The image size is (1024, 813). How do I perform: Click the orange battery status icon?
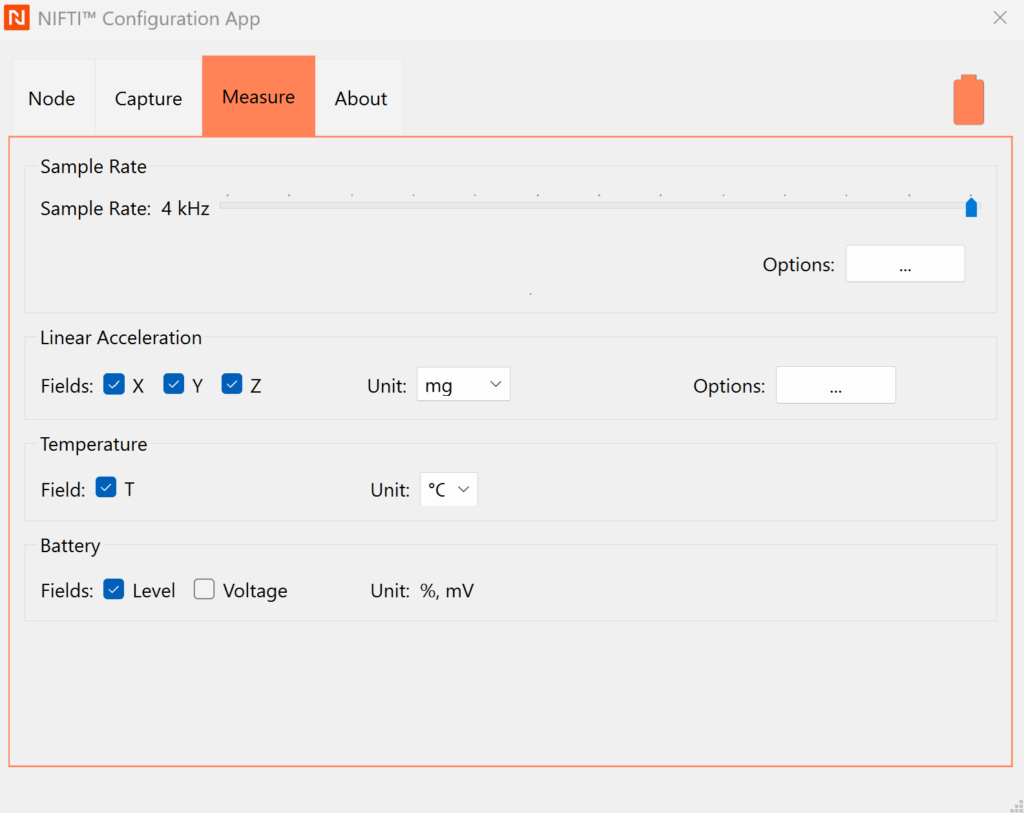pyautogui.click(x=968, y=100)
